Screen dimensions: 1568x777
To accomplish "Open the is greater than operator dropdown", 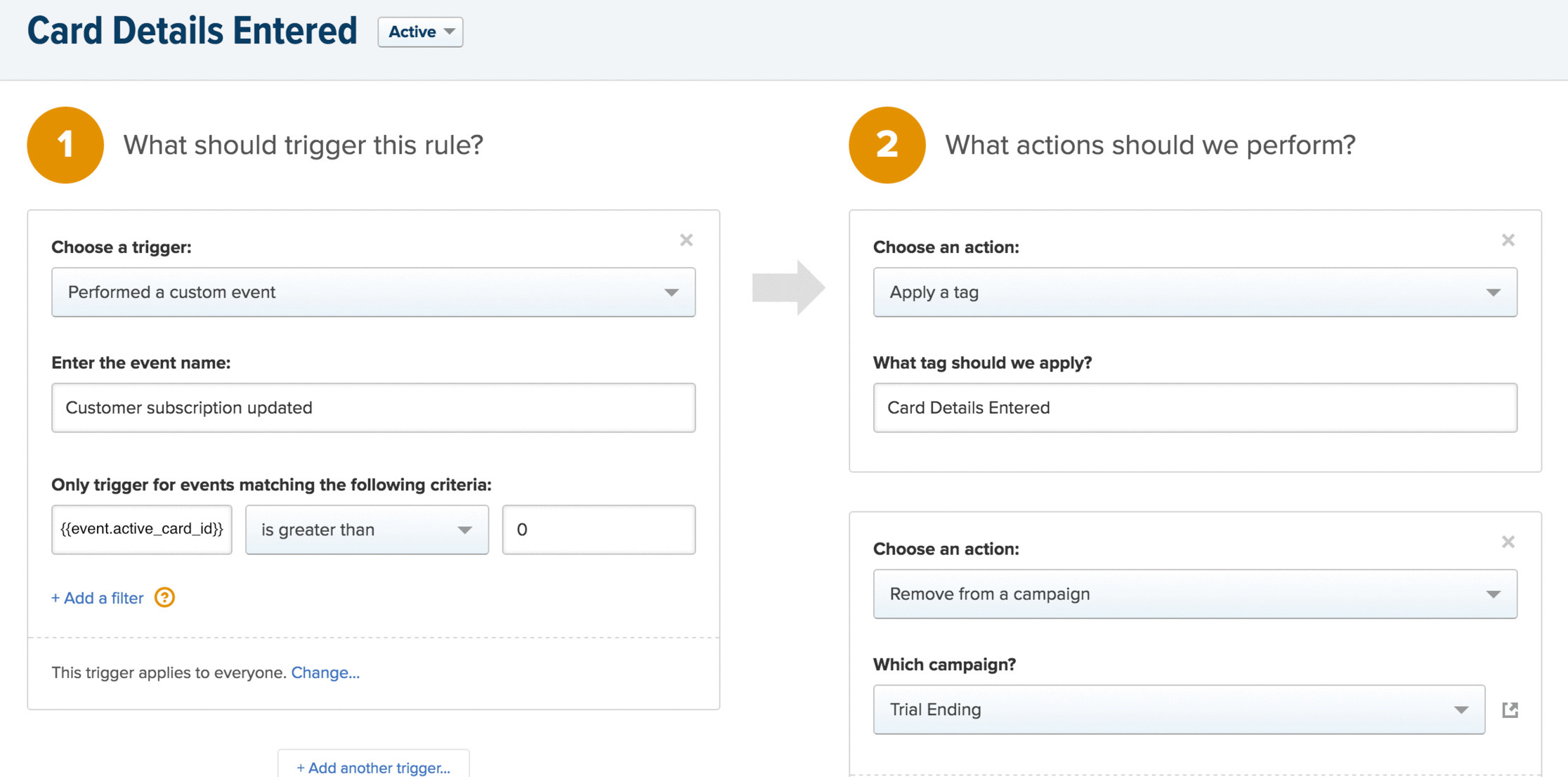I will pos(367,530).
